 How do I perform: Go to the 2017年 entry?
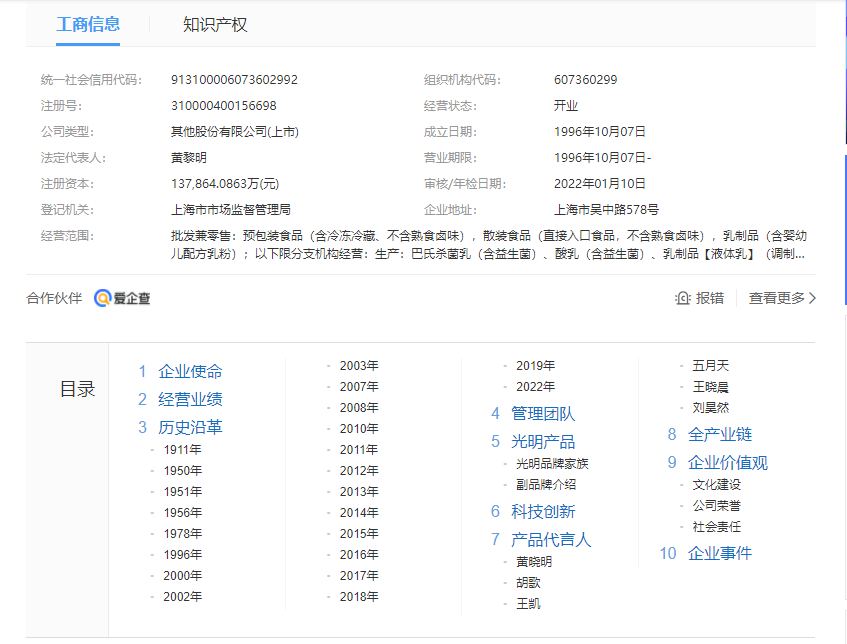pyautogui.click(x=359, y=576)
